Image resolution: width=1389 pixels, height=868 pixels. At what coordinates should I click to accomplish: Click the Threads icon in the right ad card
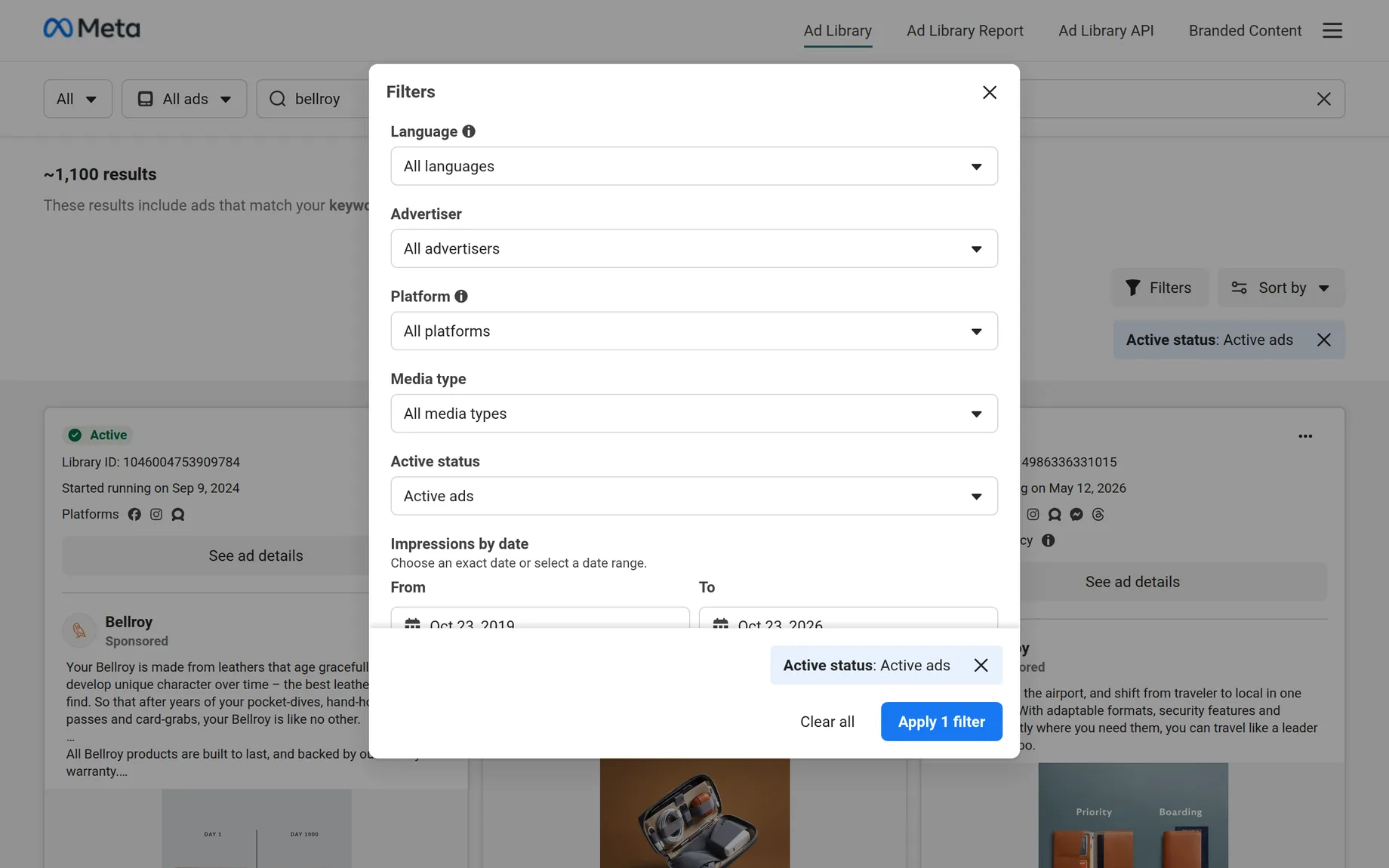[x=1098, y=515]
